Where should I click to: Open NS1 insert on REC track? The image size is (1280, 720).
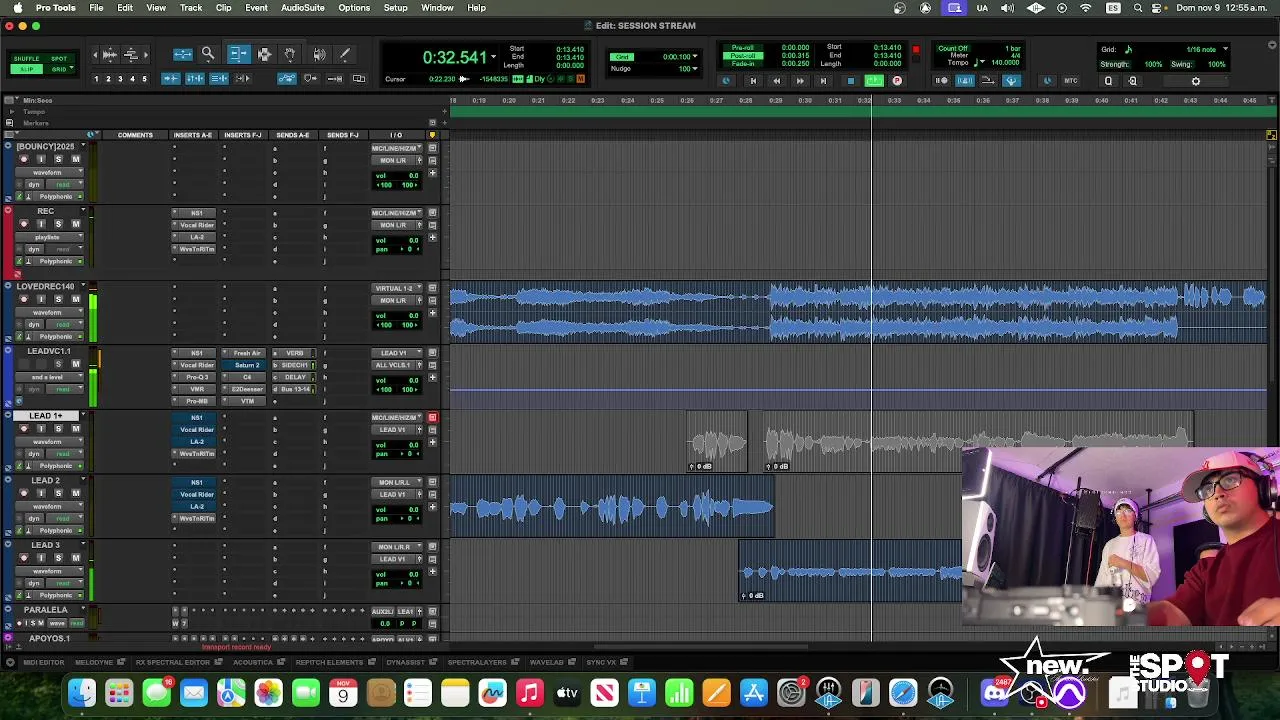[x=196, y=213]
